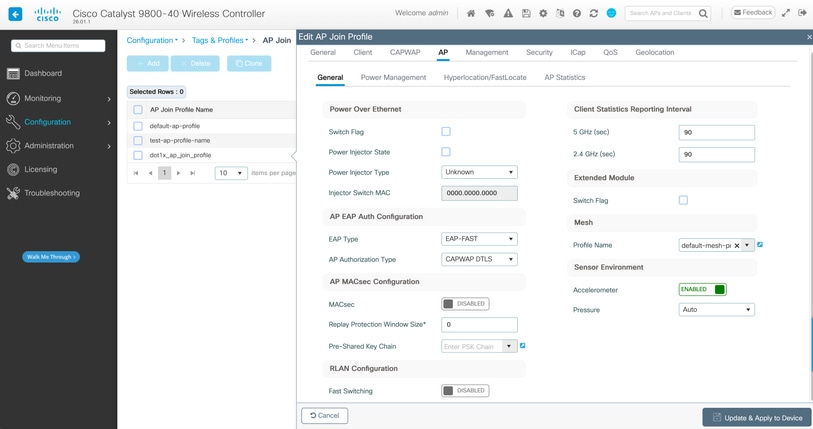
Task: Open the Power Management sub-tab
Action: pyautogui.click(x=394, y=77)
